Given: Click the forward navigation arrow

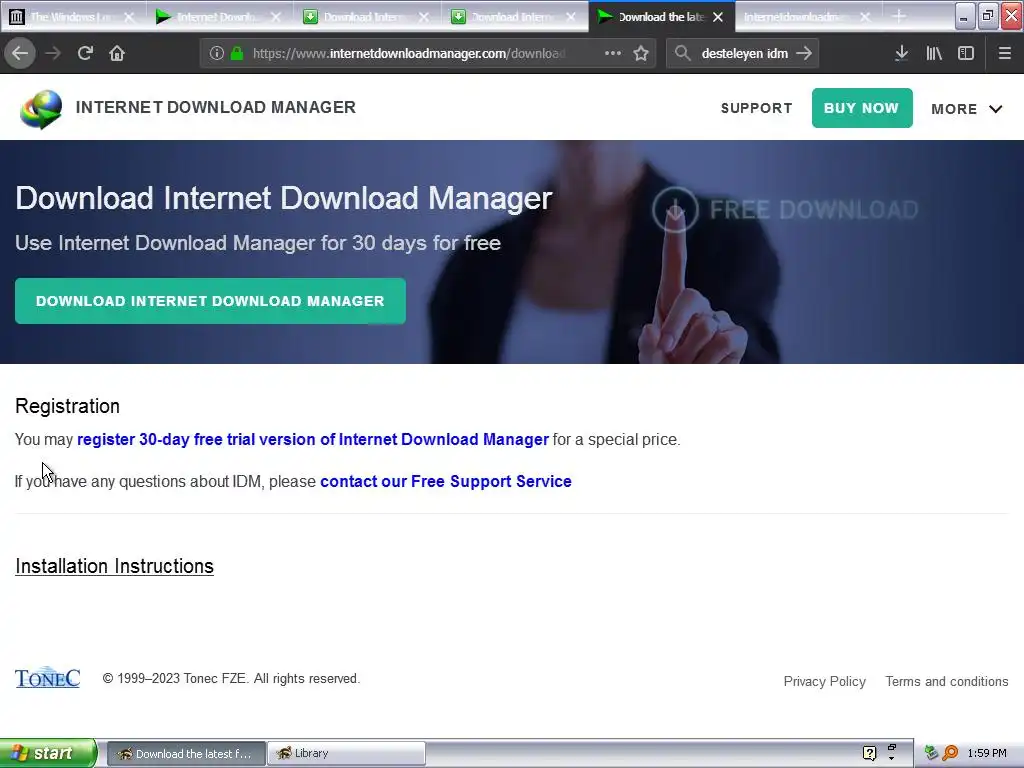Looking at the screenshot, I should click(x=53, y=54).
